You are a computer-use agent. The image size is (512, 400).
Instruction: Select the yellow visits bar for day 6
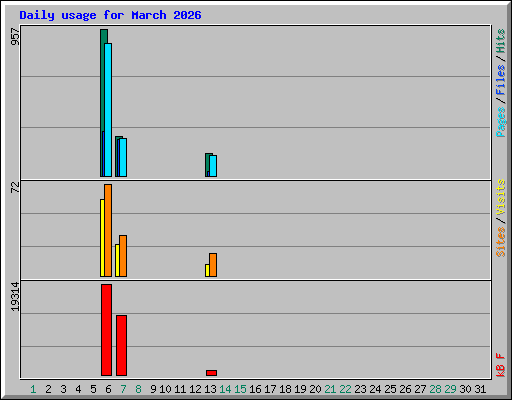[x=102, y=238]
